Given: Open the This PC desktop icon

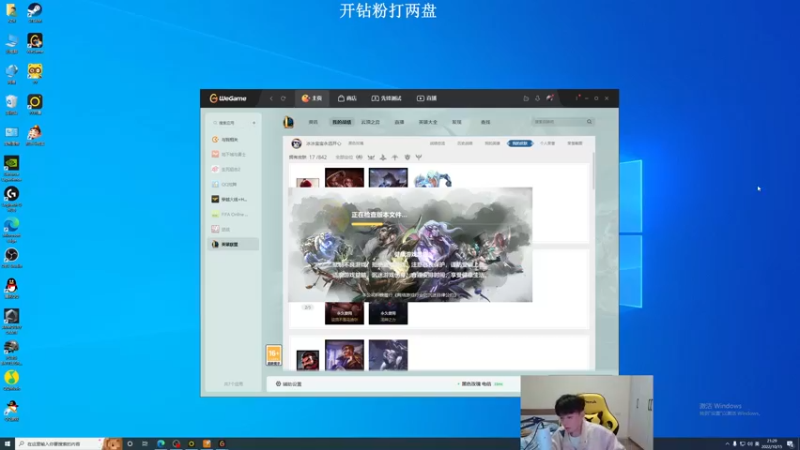Looking at the screenshot, I should click(11, 43).
